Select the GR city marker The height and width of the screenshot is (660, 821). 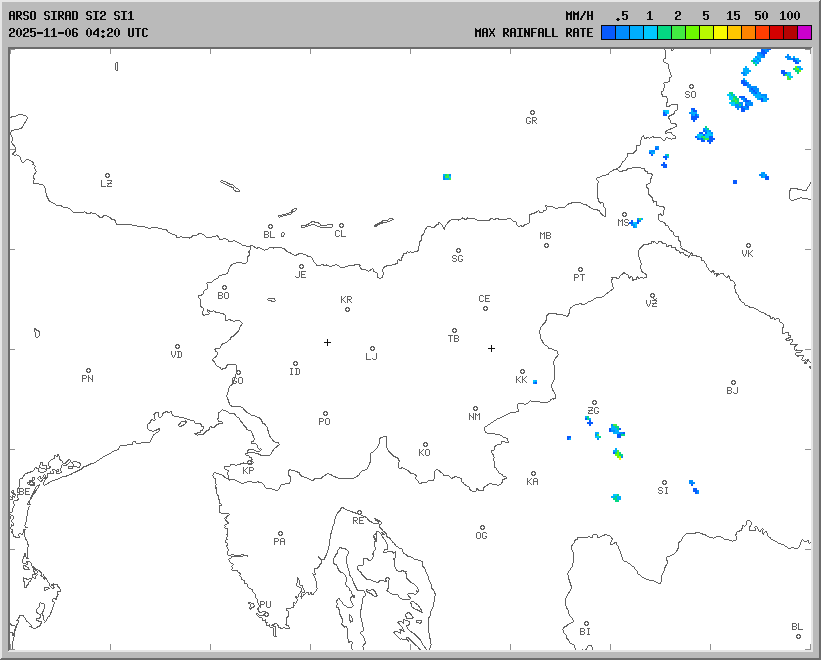click(x=532, y=113)
